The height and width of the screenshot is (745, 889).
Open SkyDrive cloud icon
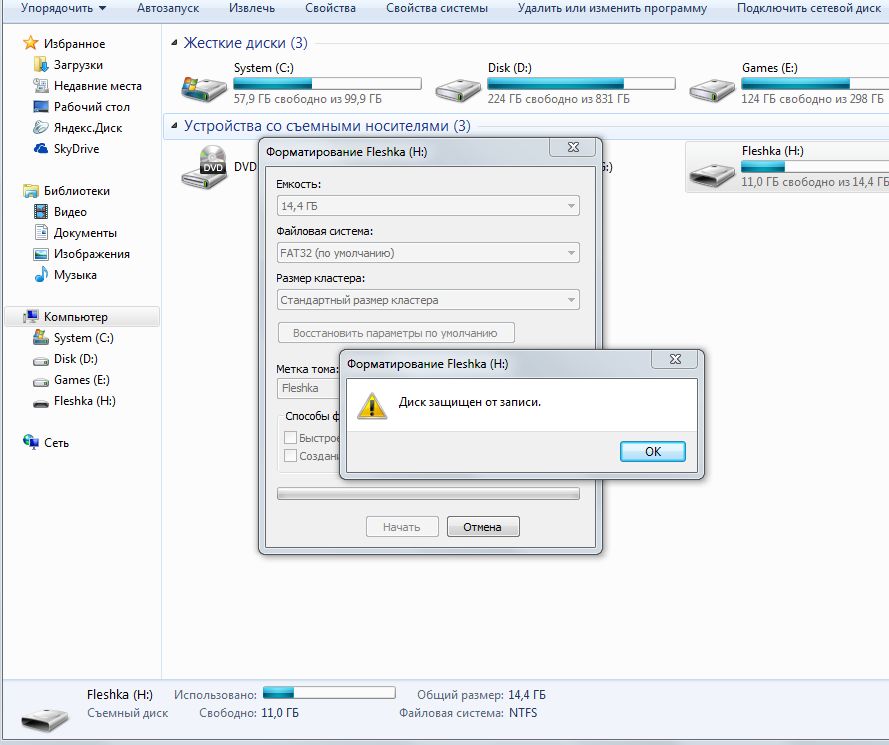(x=41, y=149)
